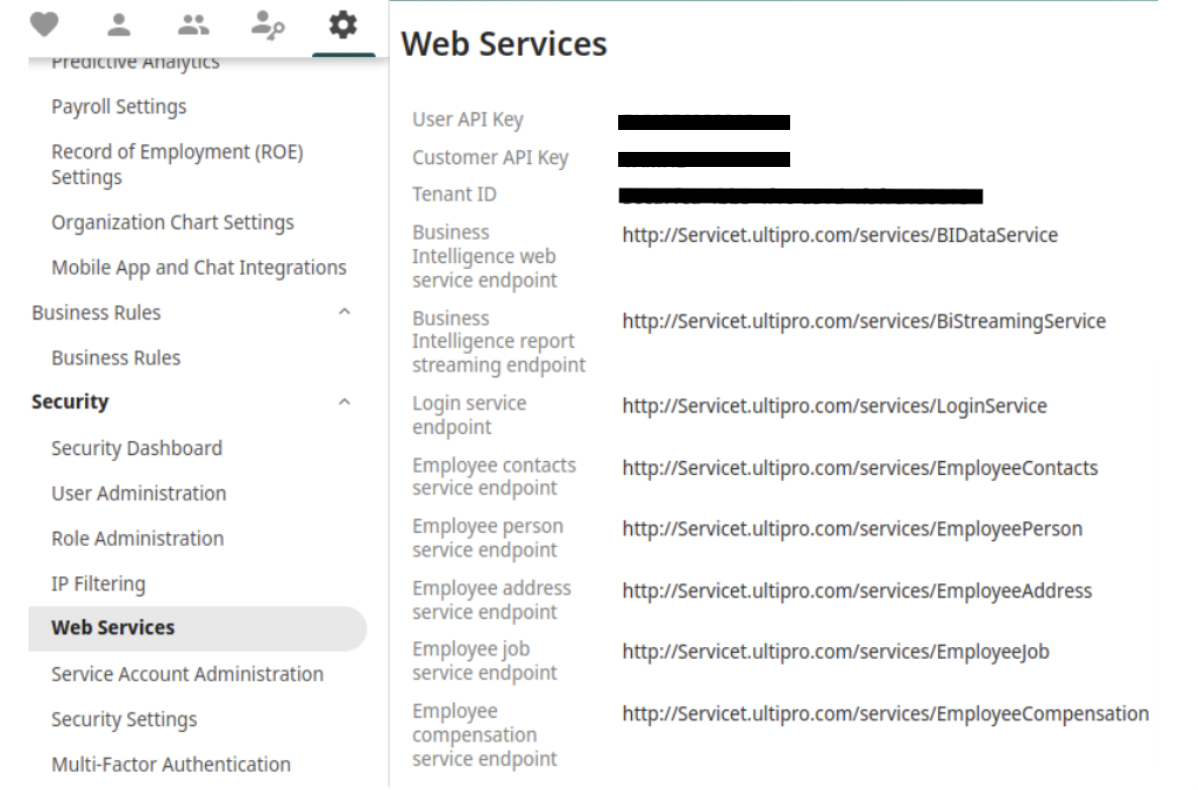Click the redacted Customer API Key value
Screen dimensions: 1198x790
click(x=704, y=159)
